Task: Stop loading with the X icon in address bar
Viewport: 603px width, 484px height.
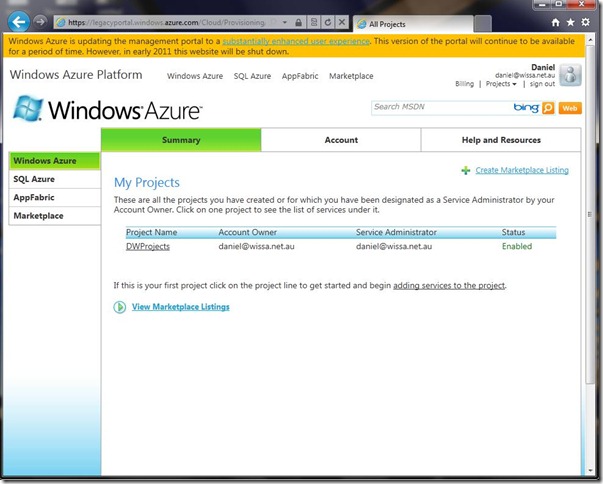Action: 341,22
